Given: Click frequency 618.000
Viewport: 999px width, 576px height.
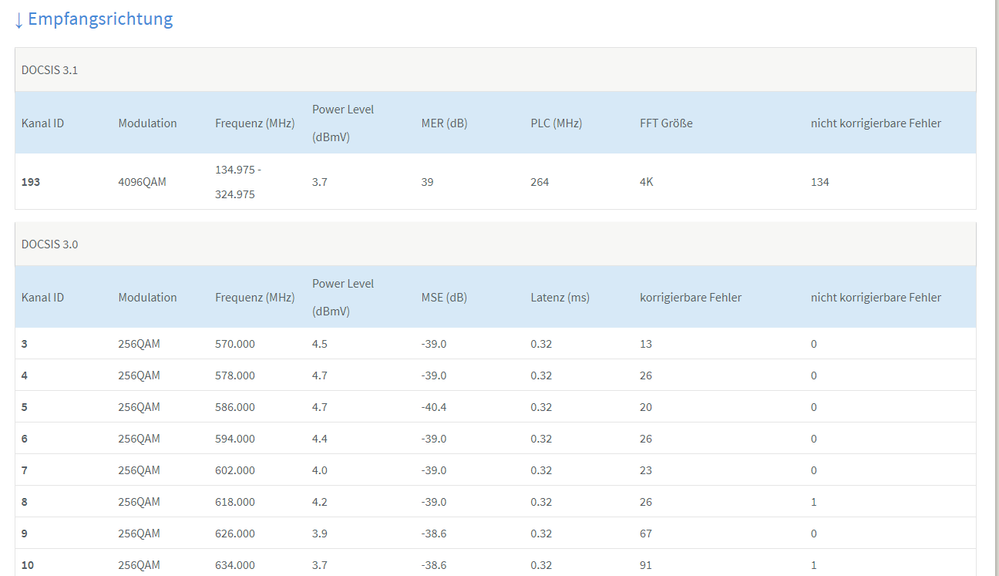Looking at the screenshot, I should click(235, 502).
